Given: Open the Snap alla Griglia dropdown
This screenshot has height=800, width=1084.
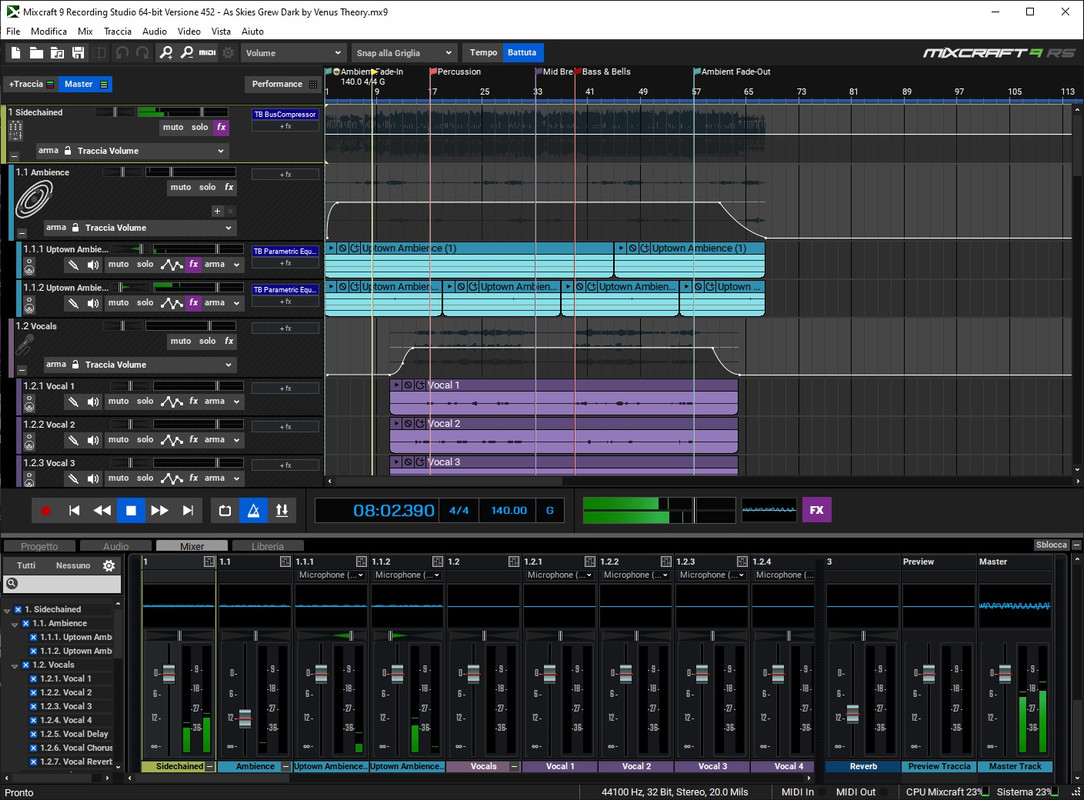Looking at the screenshot, I should click(404, 53).
